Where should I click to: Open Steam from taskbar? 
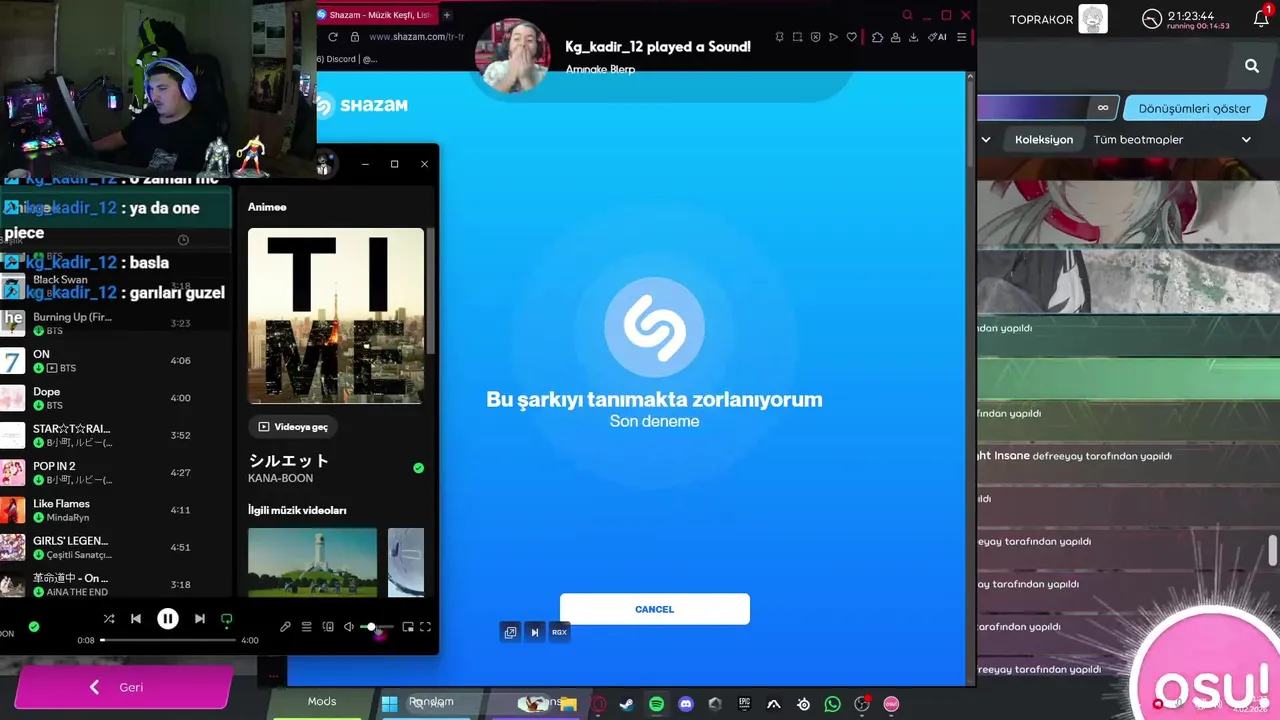(x=626, y=704)
